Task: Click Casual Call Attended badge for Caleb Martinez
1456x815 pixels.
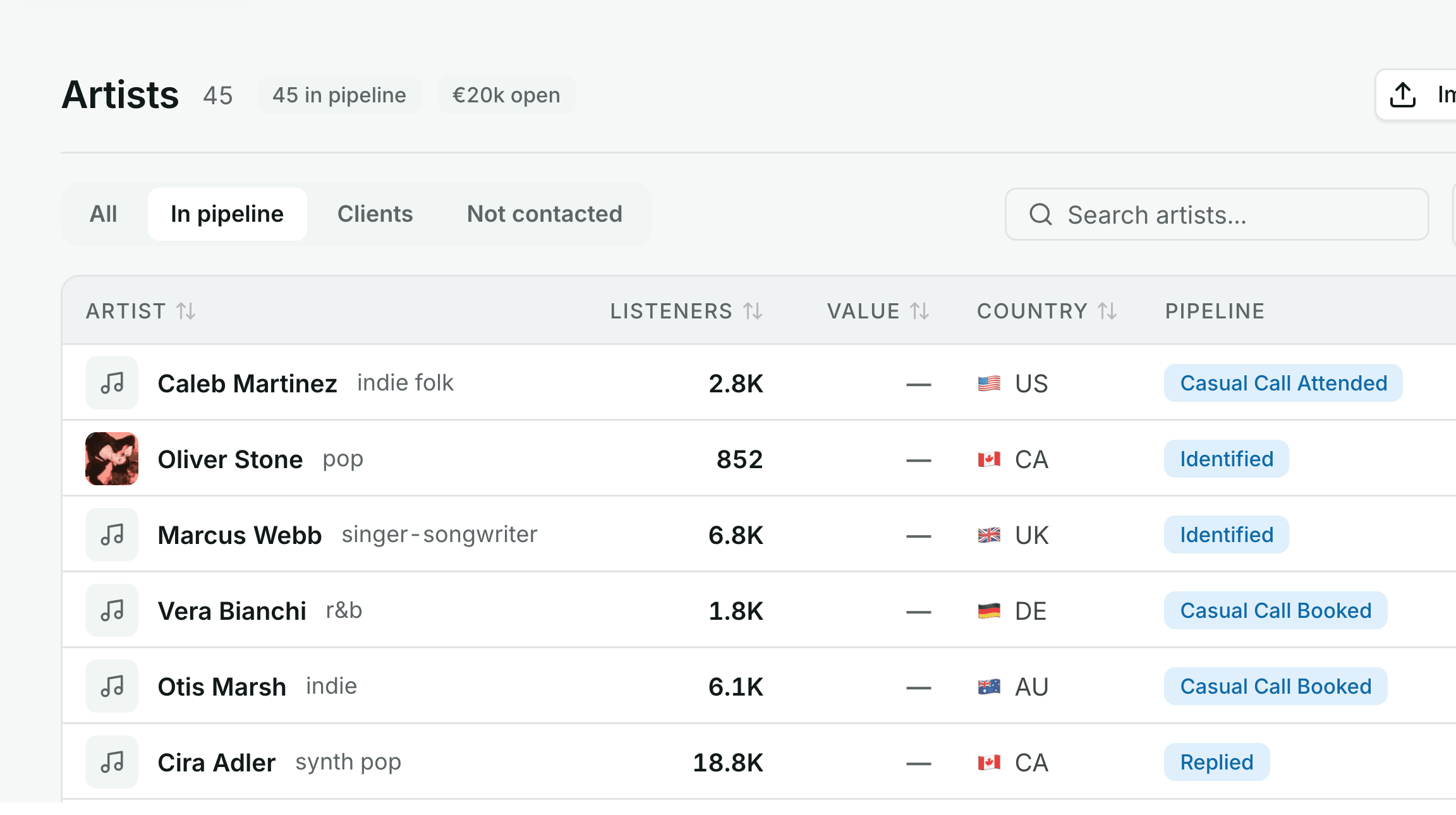Action: pos(1283,383)
